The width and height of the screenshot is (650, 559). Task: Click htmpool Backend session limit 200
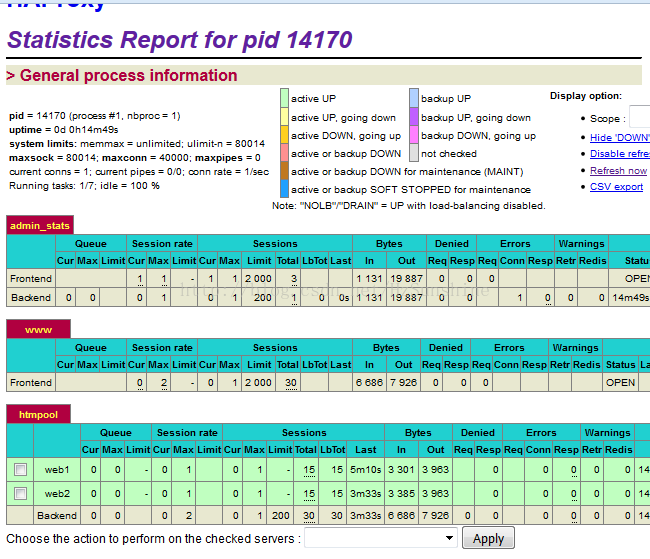pos(281,515)
